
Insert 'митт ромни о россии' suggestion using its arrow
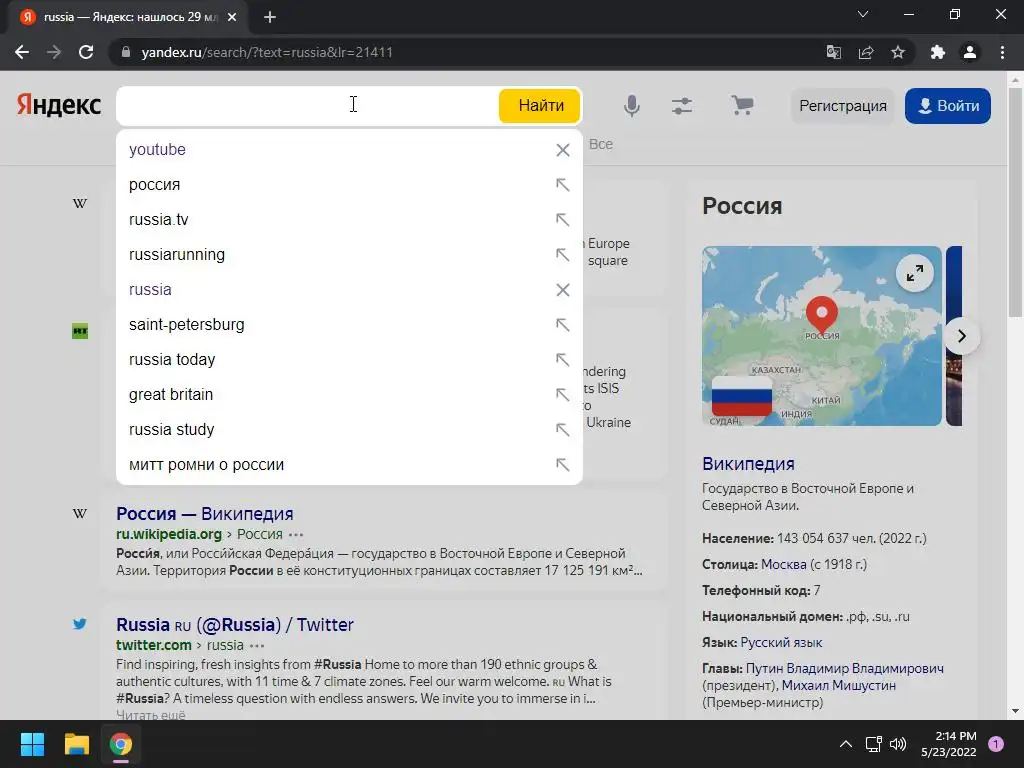562,465
